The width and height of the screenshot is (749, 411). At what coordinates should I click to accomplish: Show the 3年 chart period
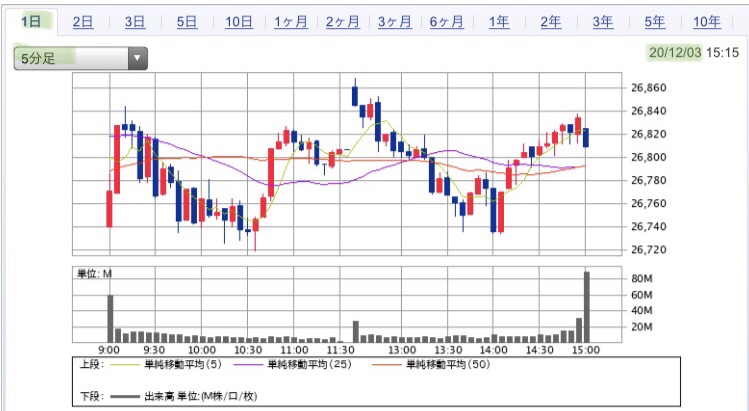tap(603, 22)
